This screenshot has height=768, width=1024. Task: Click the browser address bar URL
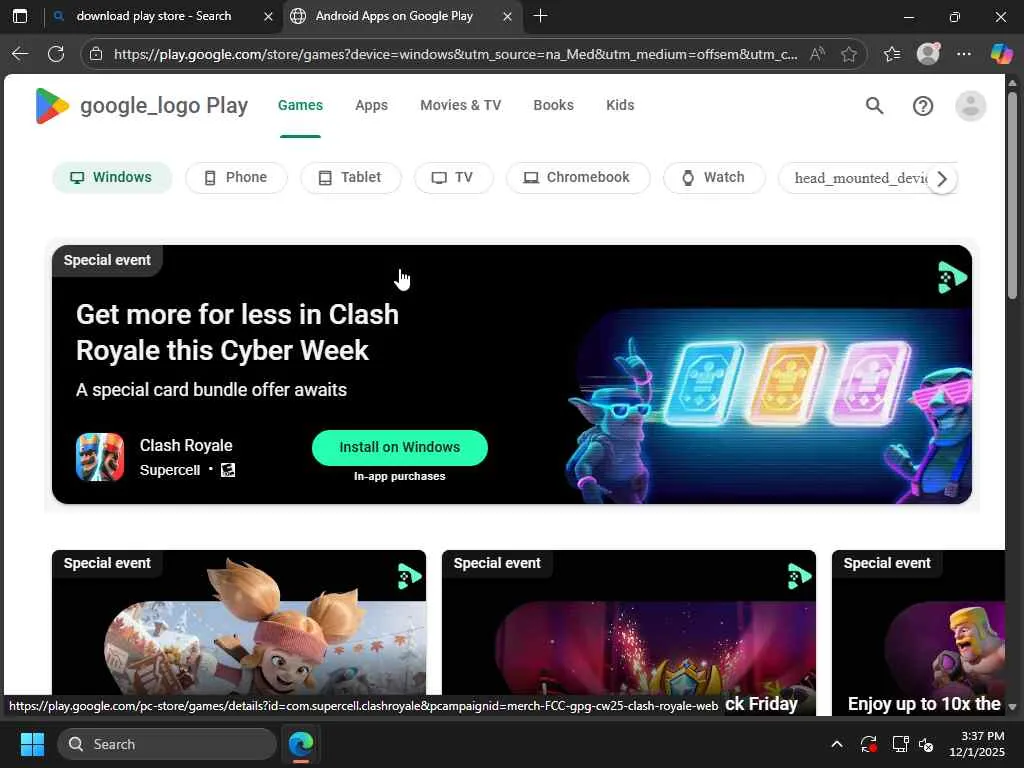(455, 54)
